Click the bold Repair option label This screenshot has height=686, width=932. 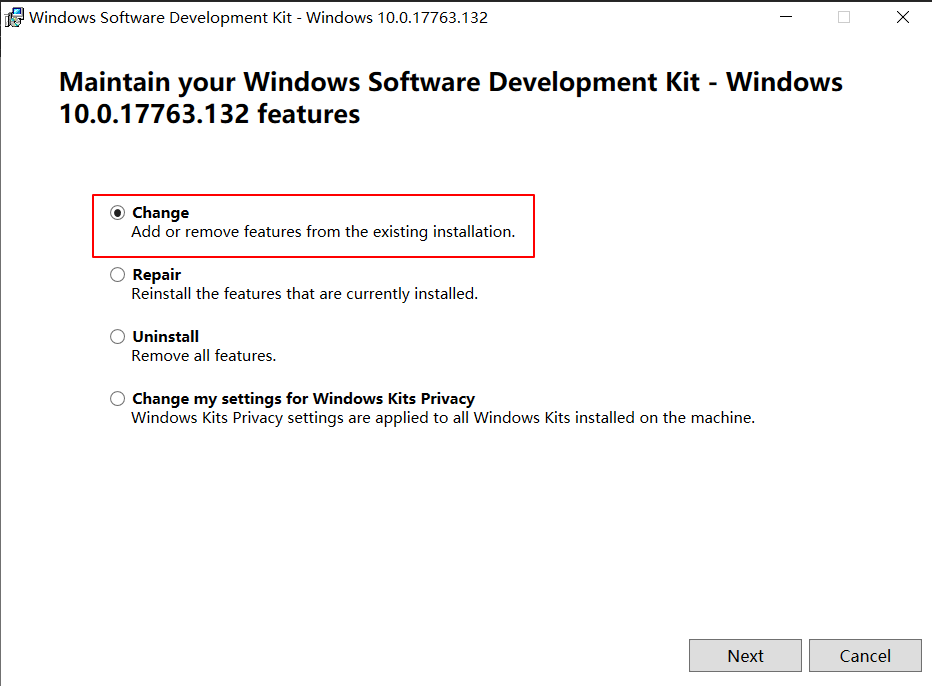(156, 275)
